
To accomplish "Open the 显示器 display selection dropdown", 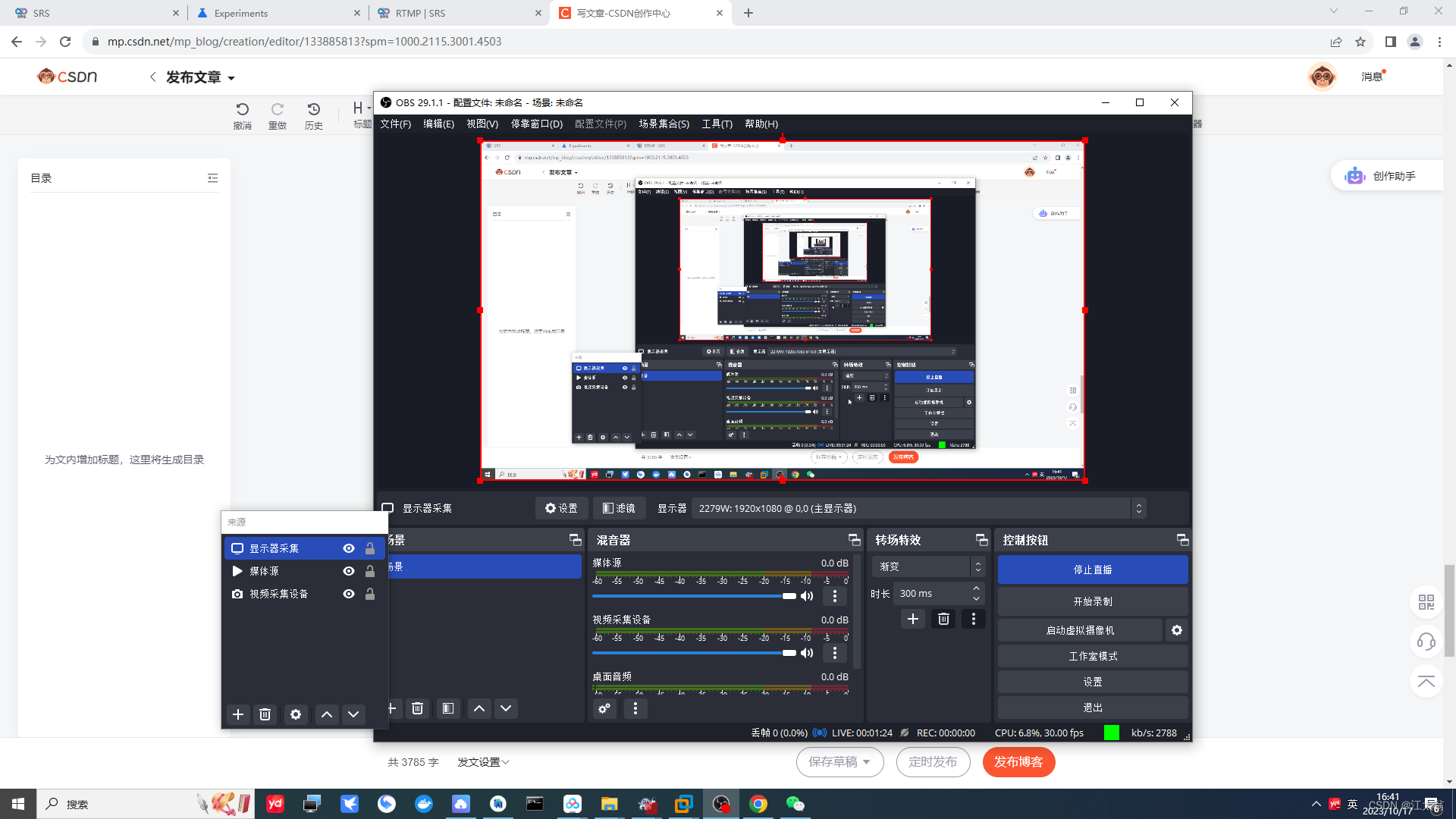I will pos(1137,508).
